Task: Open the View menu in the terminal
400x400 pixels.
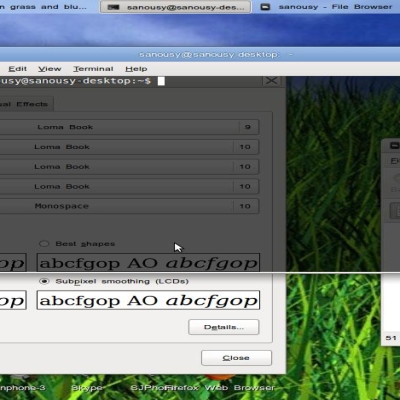Action: click(x=50, y=69)
